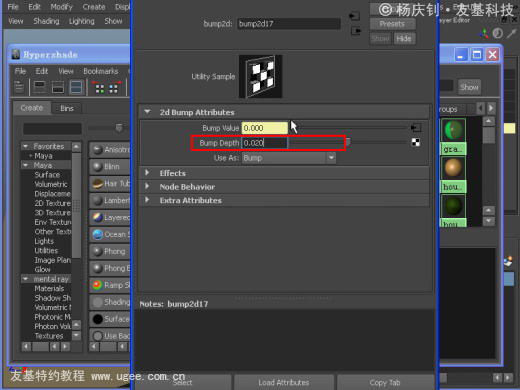Click the Load Attributes button
The height and width of the screenshot is (390, 520).
[284, 382]
